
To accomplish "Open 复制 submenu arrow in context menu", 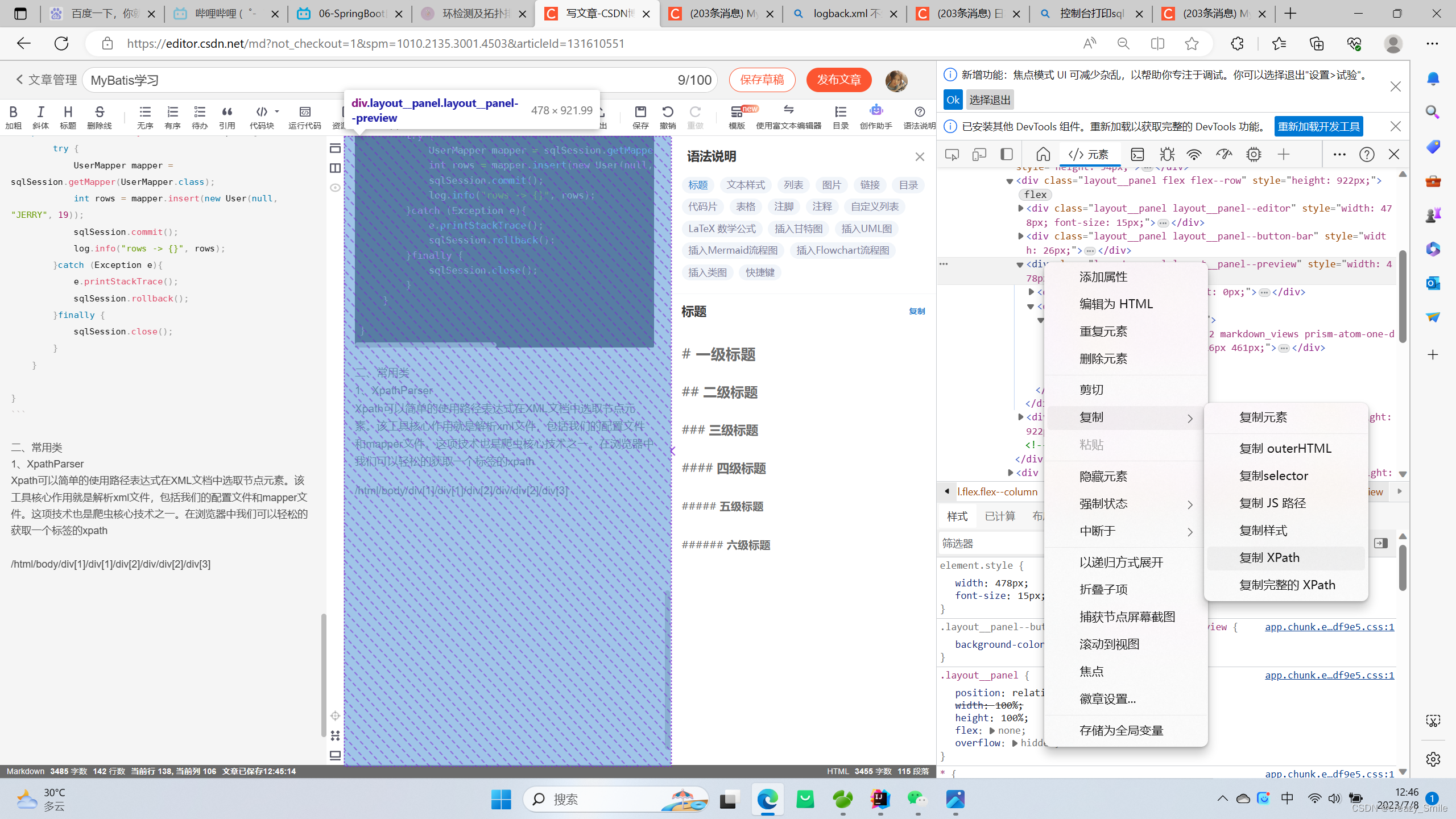I will [1190, 418].
